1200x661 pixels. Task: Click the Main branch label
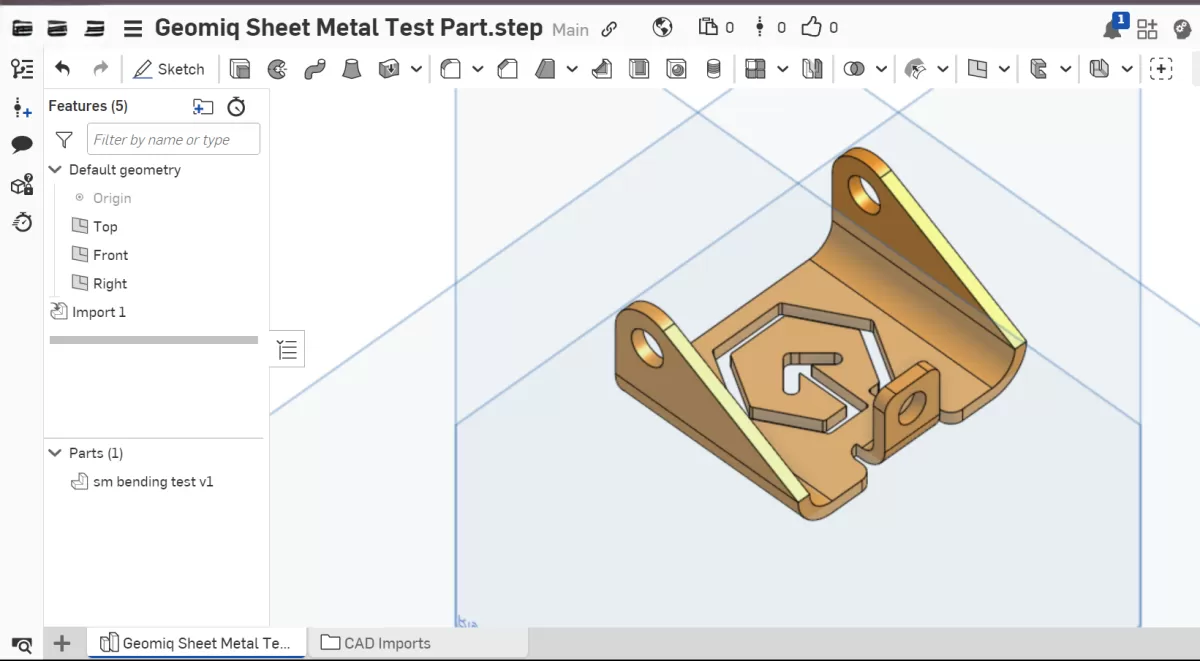point(571,30)
